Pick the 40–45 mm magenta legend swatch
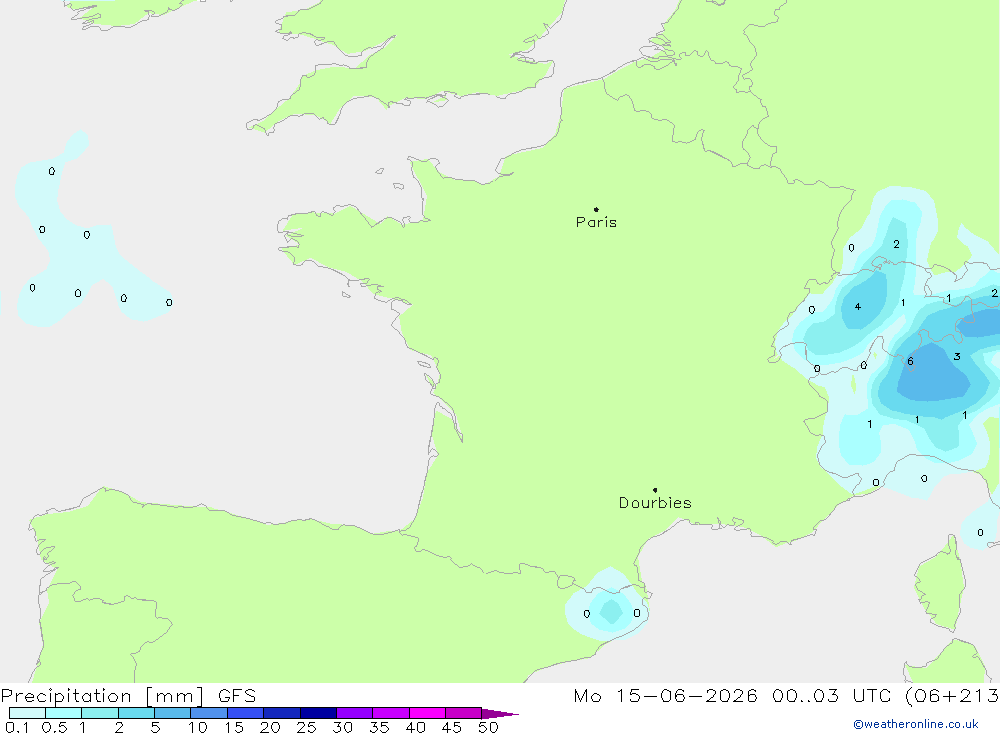 click(427, 713)
